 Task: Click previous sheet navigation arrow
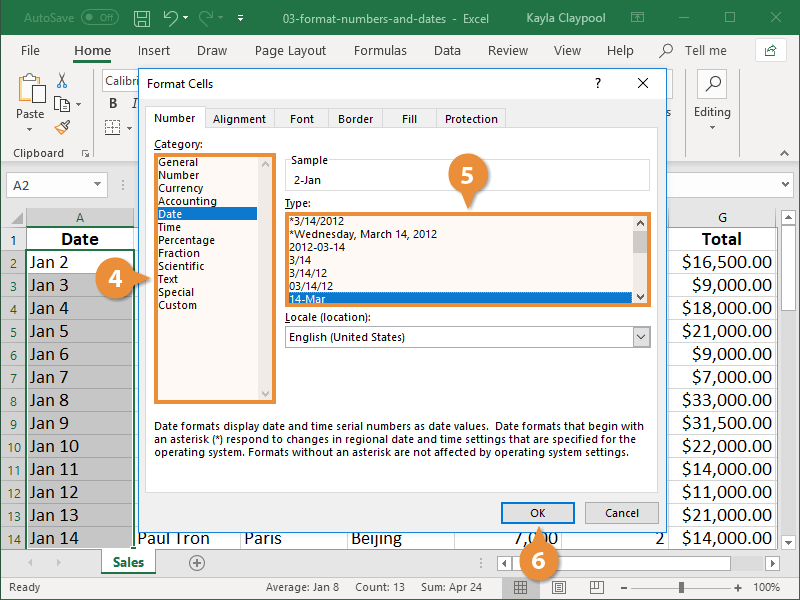coord(31,562)
